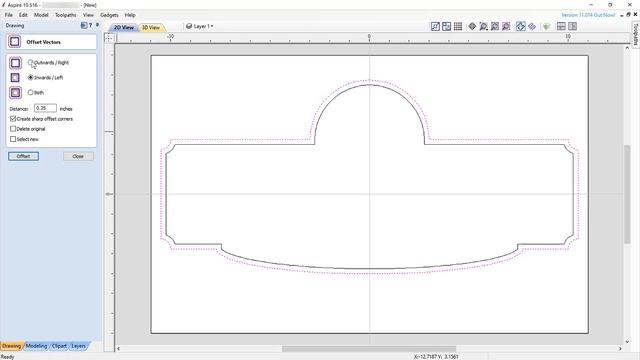The width and height of the screenshot is (640, 360).
Task: Tile views horizontally with the split icon
Action: tap(561, 27)
